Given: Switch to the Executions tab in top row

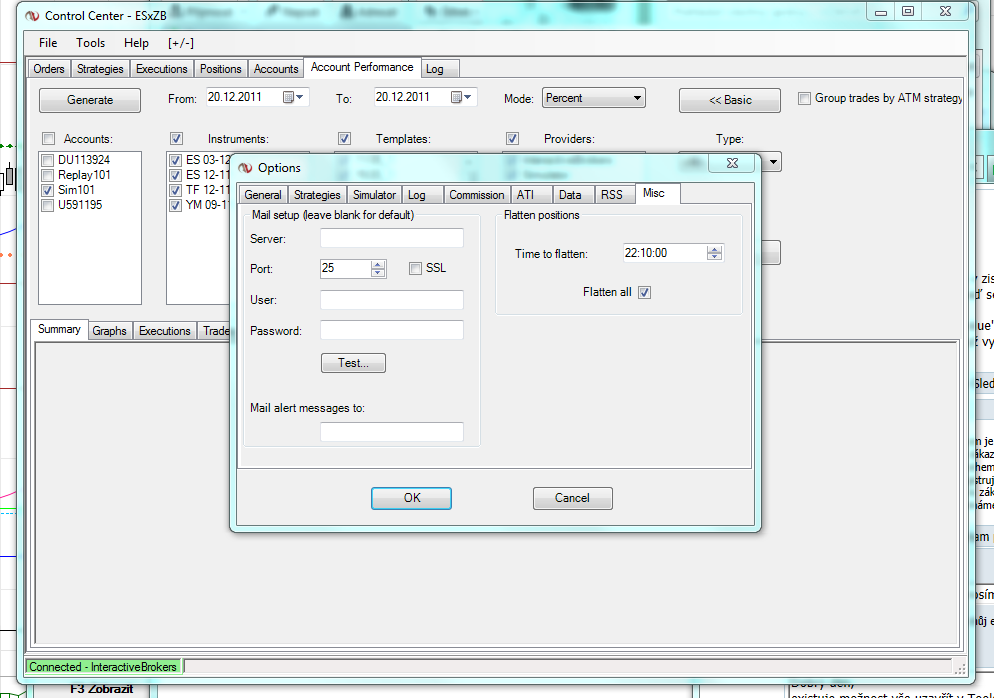Looking at the screenshot, I should coord(162,68).
